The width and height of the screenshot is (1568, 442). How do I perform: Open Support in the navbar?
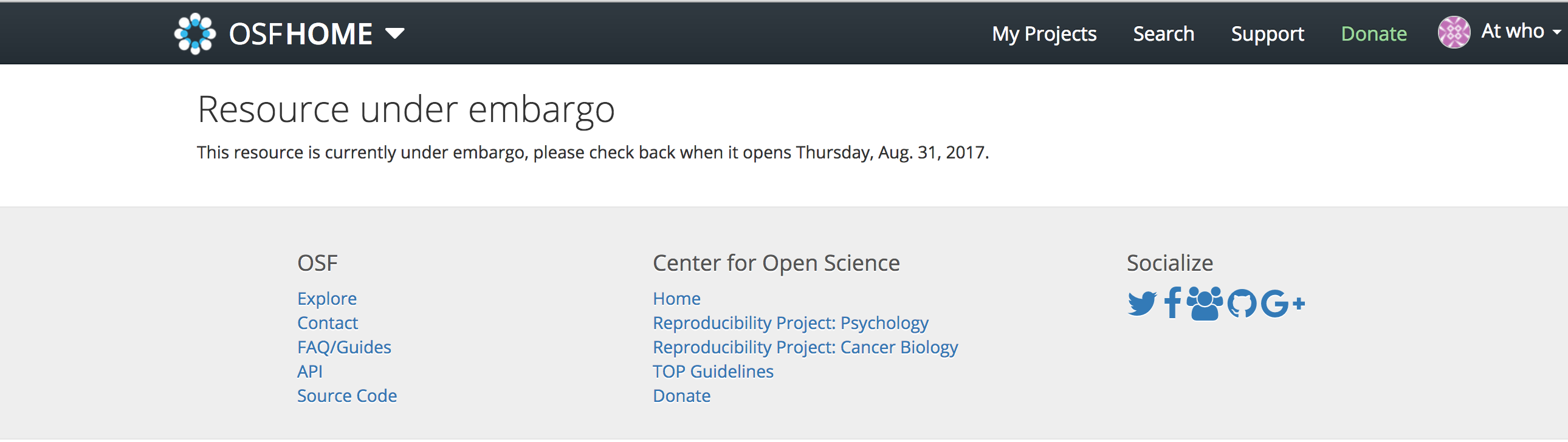(x=1267, y=34)
